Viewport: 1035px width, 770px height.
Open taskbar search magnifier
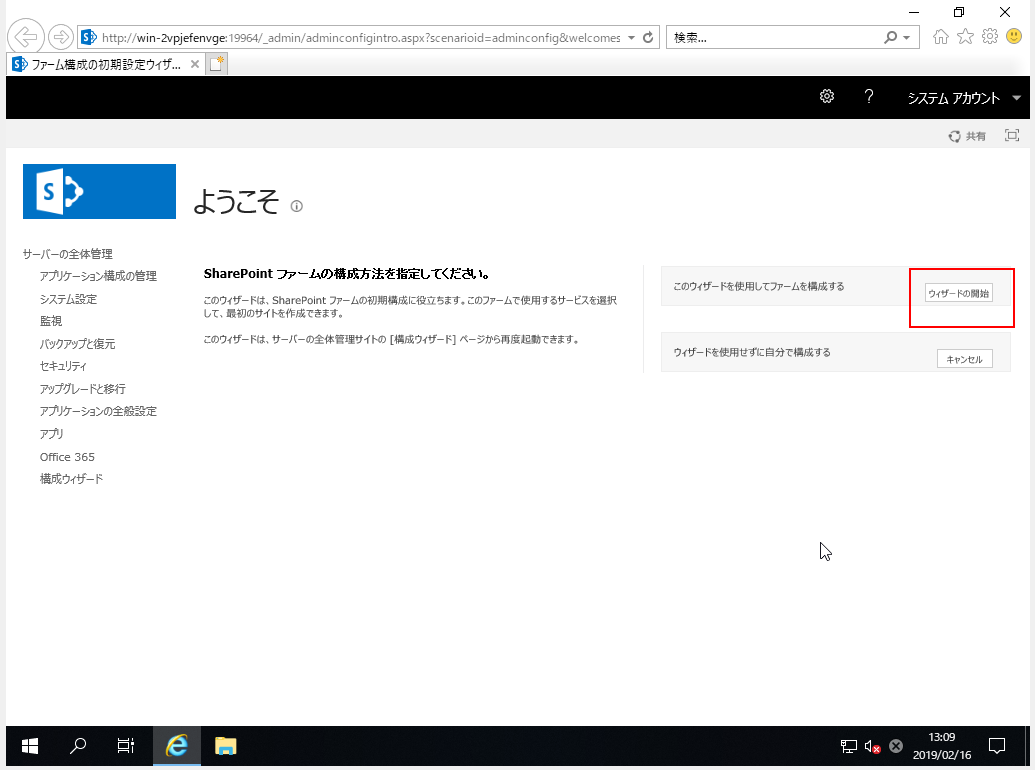point(78,746)
